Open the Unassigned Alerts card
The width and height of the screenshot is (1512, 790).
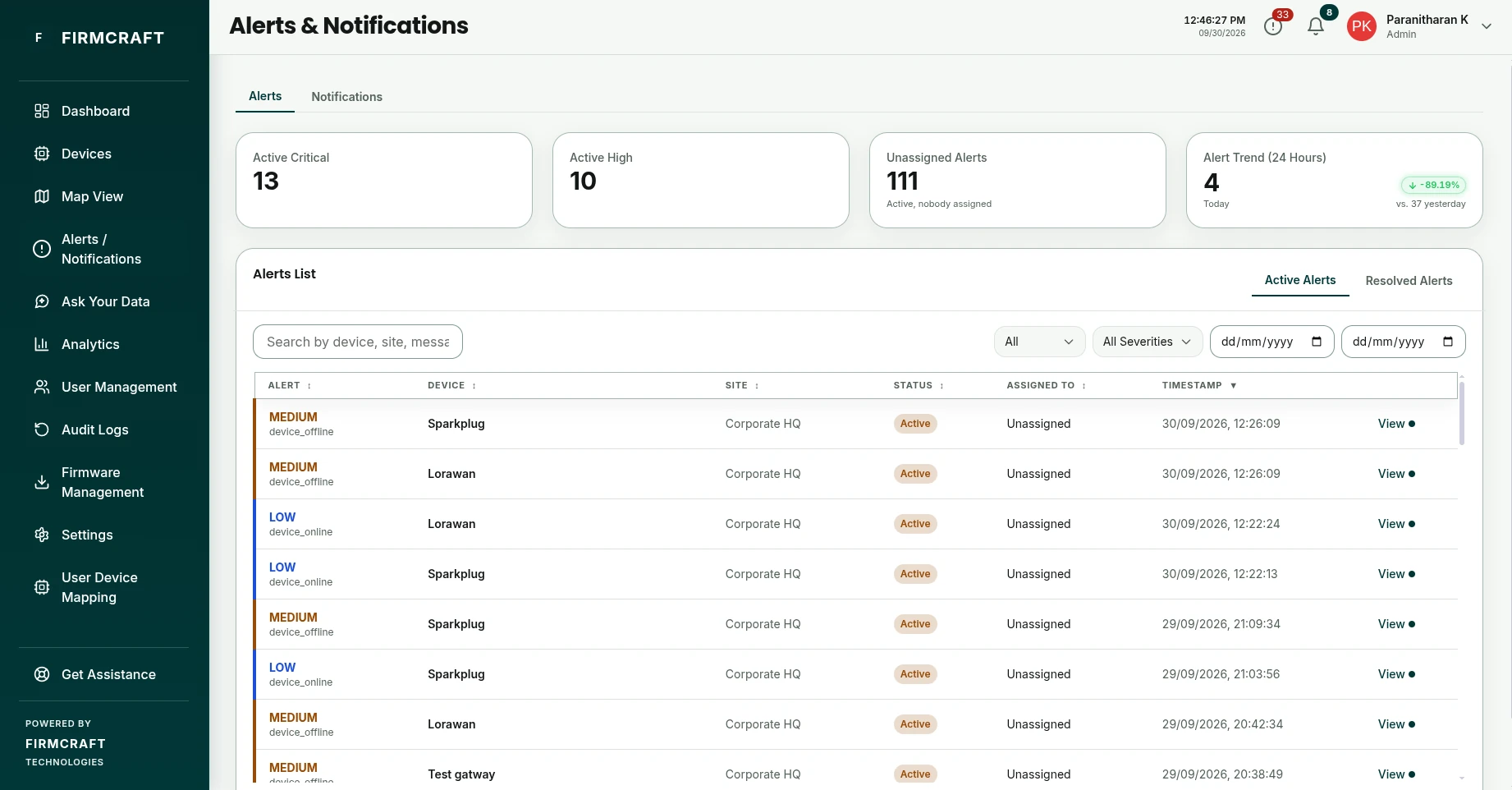click(1018, 180)
